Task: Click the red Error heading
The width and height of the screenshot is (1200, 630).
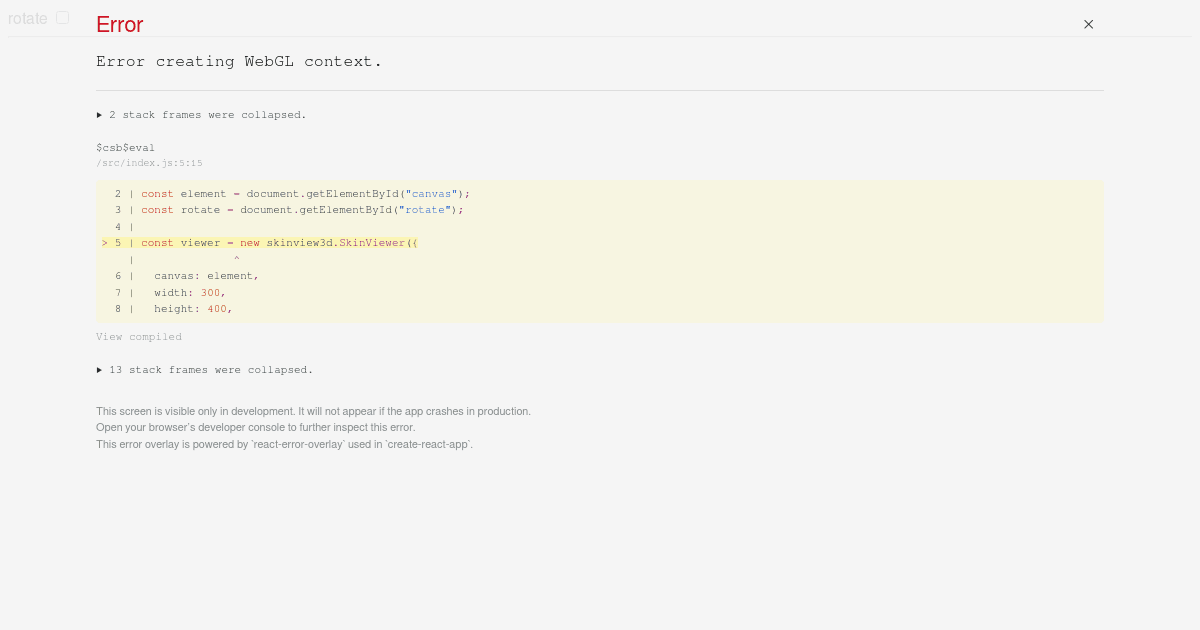Action: coord(120,25)
